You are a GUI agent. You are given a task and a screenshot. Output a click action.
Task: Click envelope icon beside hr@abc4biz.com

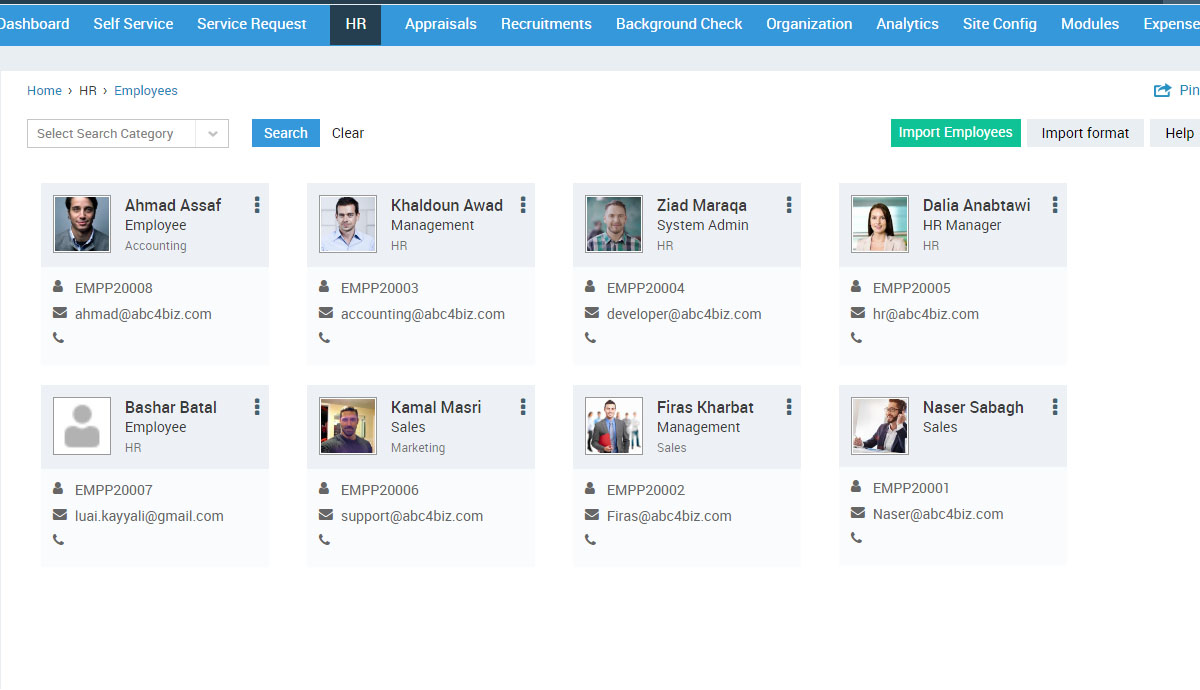click(x=857, y=314)
